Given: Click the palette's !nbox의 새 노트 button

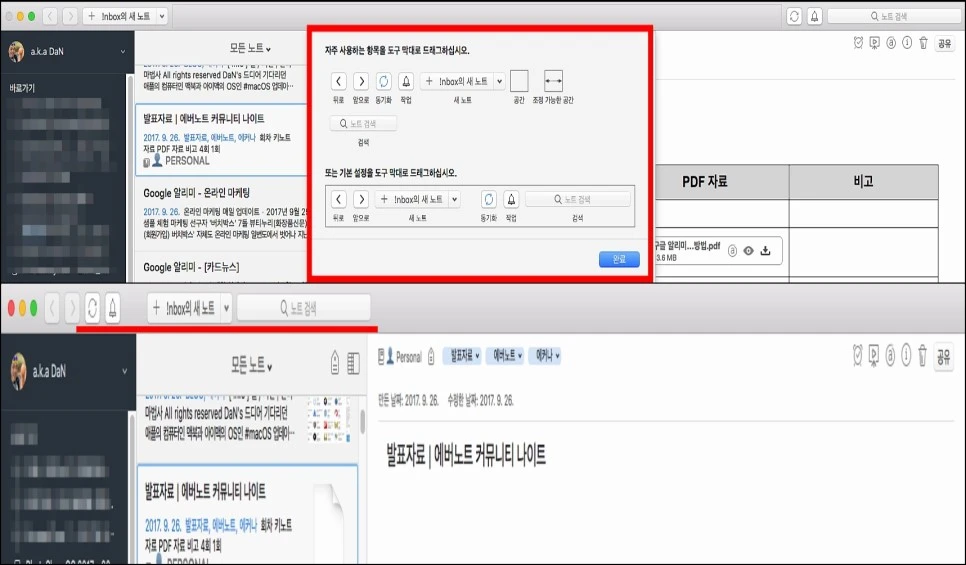Looking at the screenshot, I should (x=457, y=81).
